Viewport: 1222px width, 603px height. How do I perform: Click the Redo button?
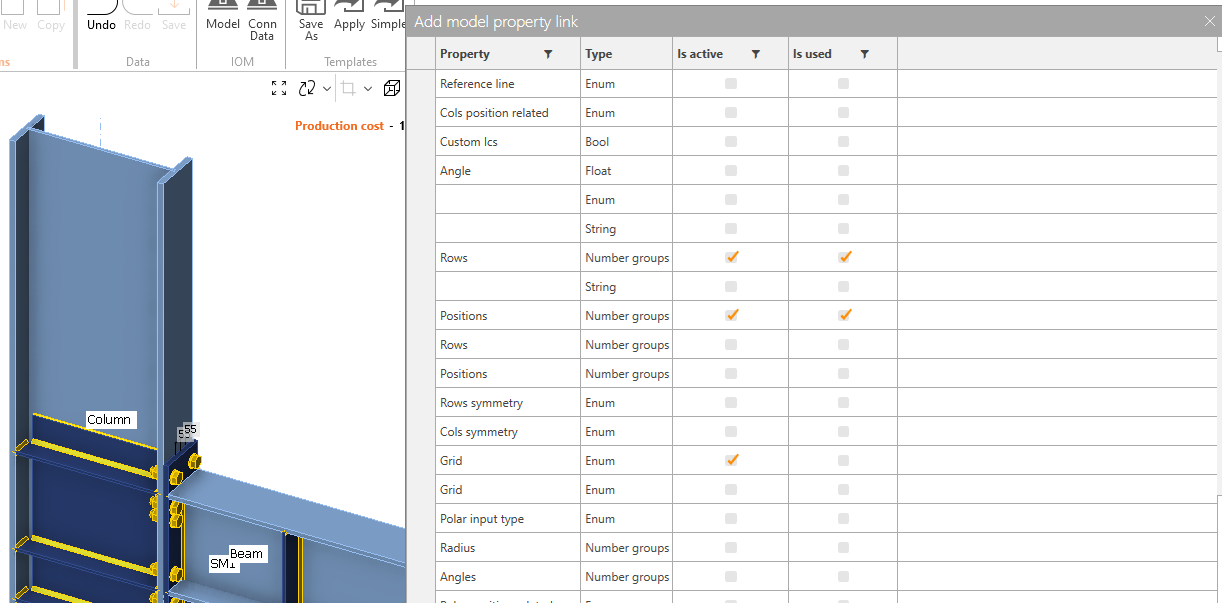[x=137, y=18]
